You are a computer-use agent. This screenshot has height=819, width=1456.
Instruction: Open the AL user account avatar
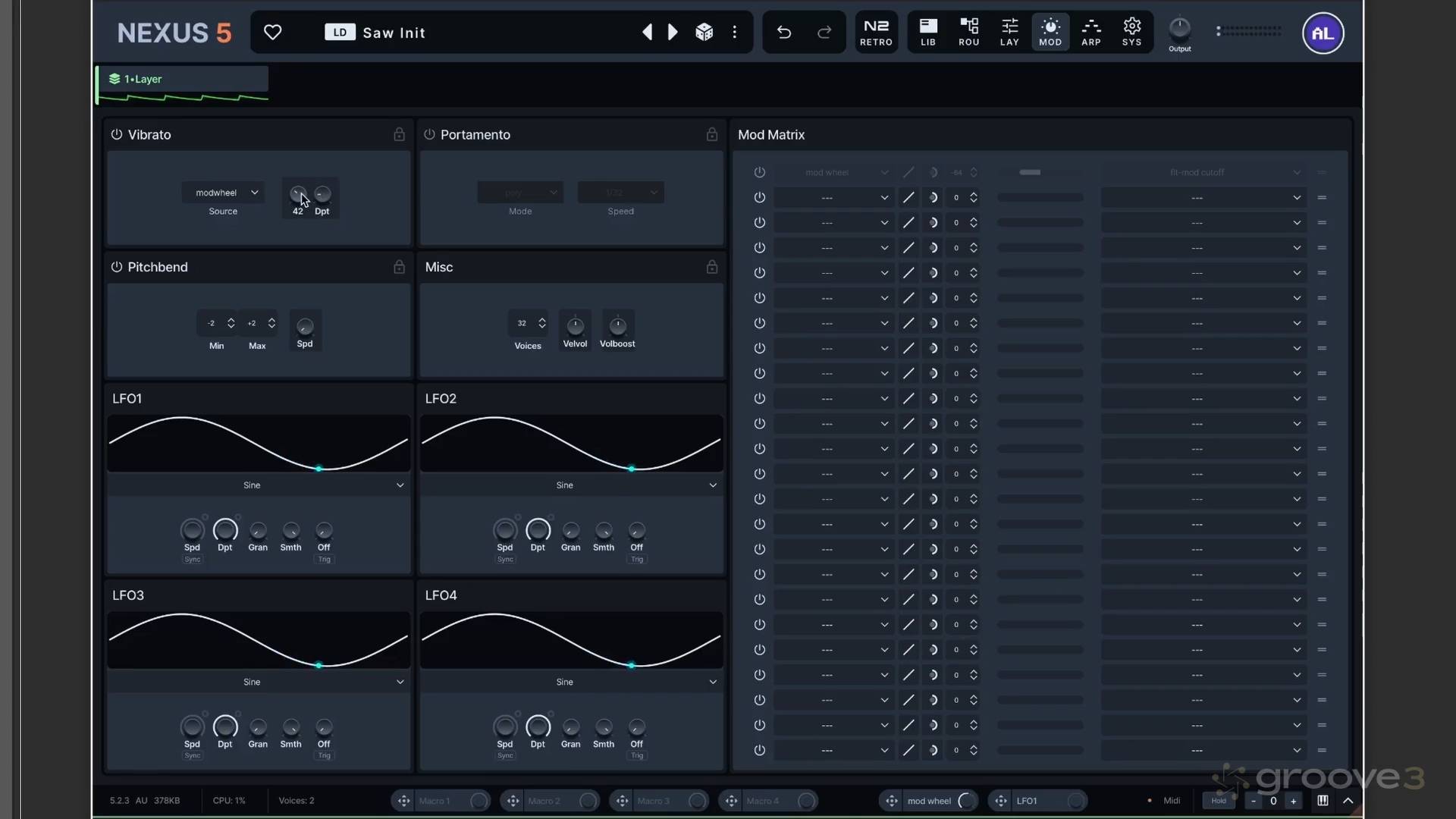(x=1323, y=33)
